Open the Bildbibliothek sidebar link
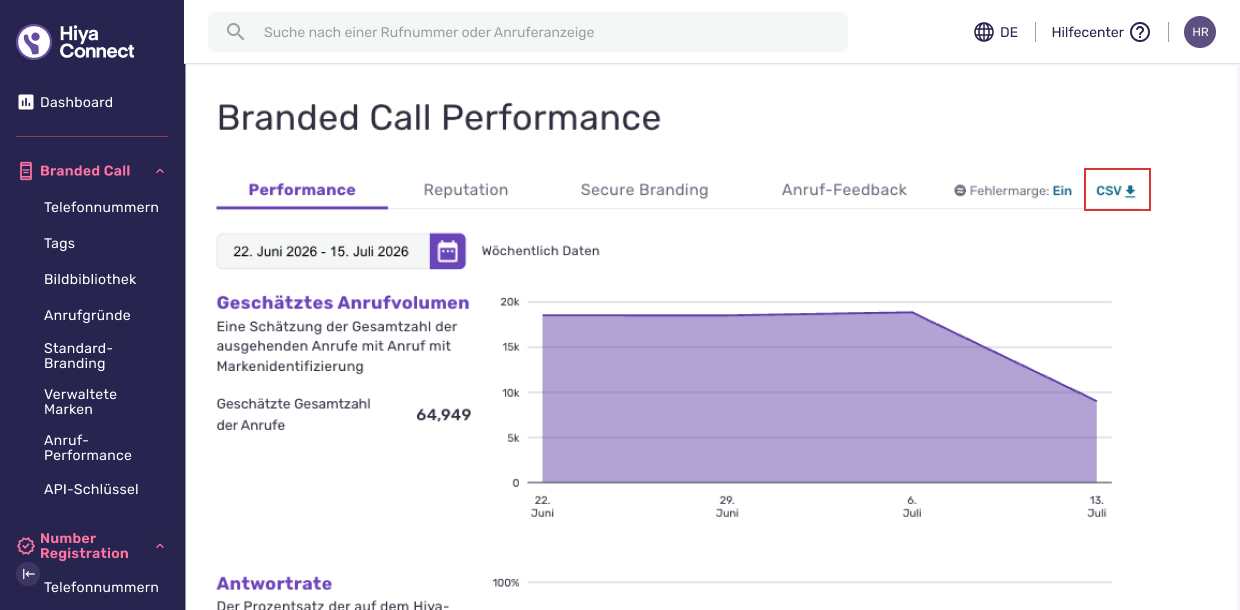 pos(90,279)
